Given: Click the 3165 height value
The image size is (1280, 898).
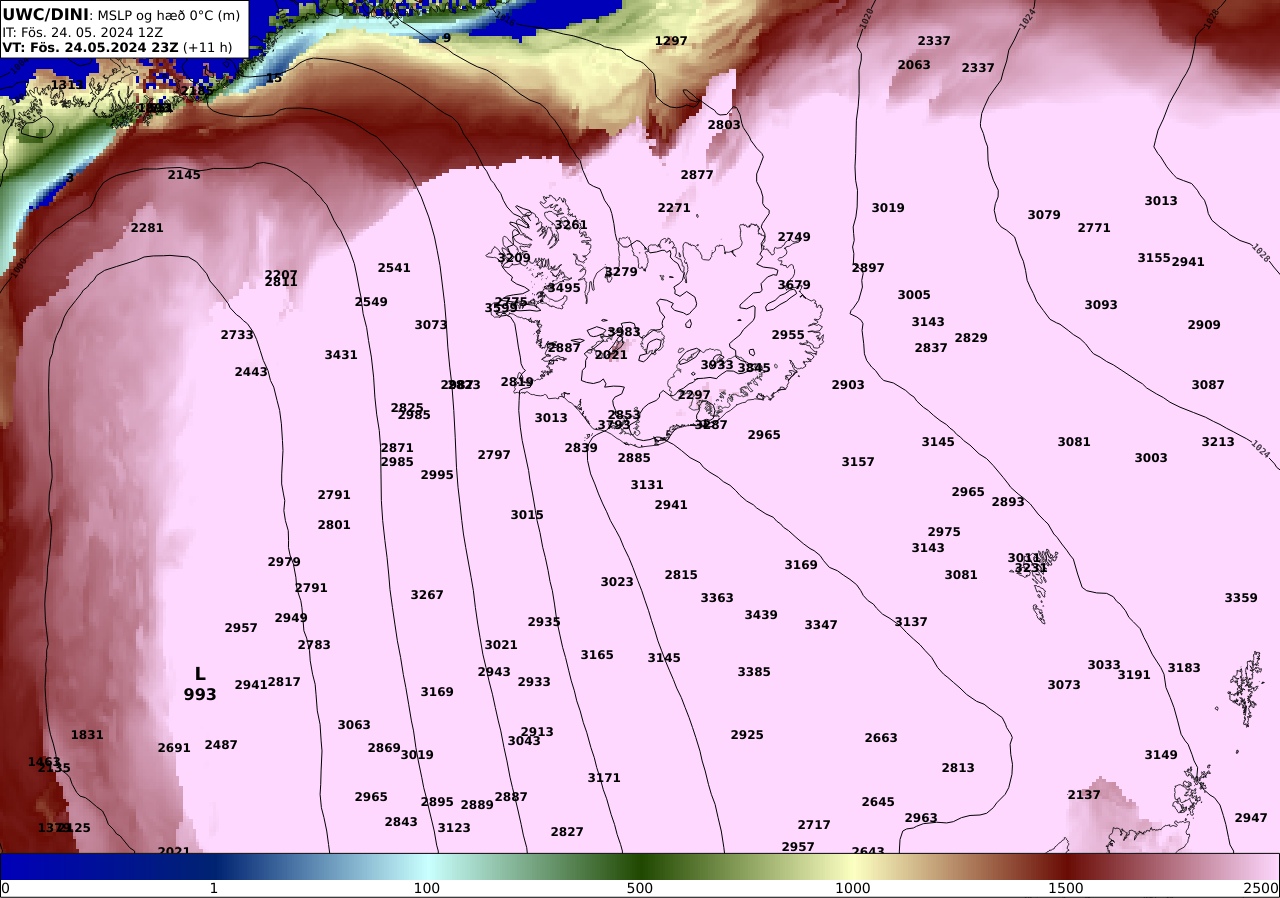Looking at the screenshot, I should point(597,655).
